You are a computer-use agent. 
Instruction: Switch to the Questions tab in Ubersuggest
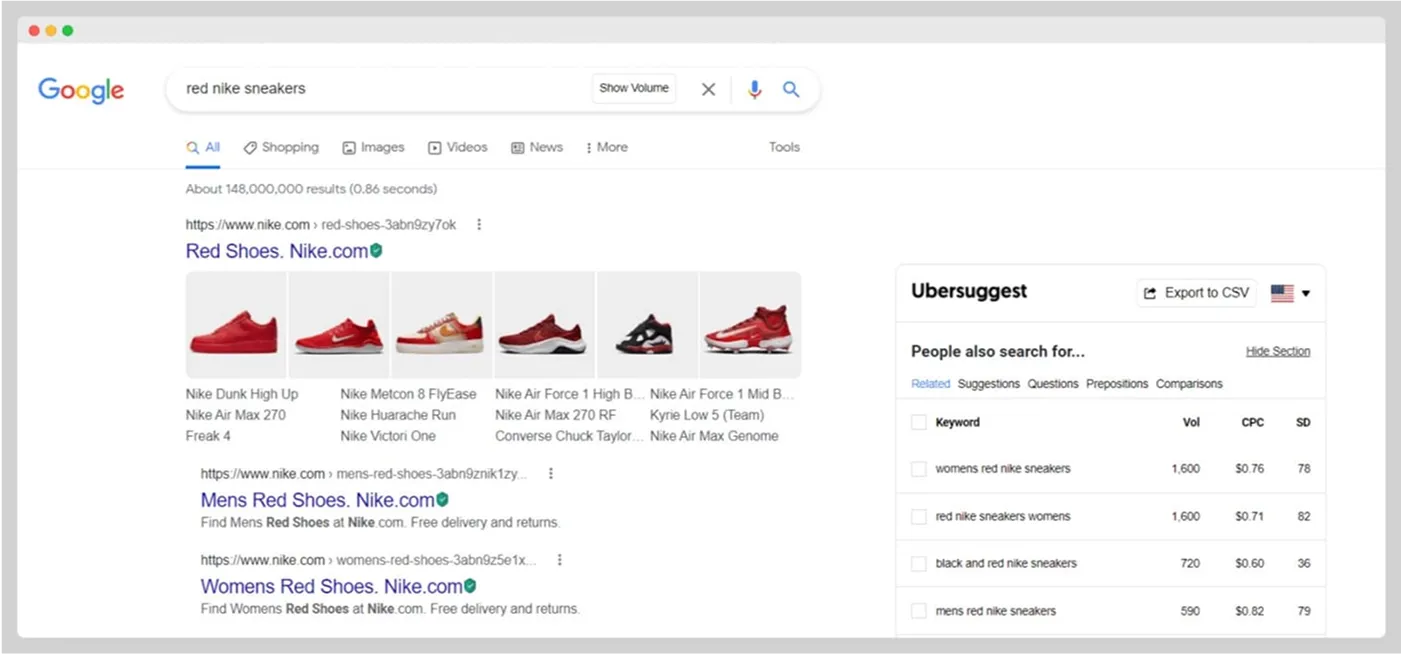[x=1052, y=383]
